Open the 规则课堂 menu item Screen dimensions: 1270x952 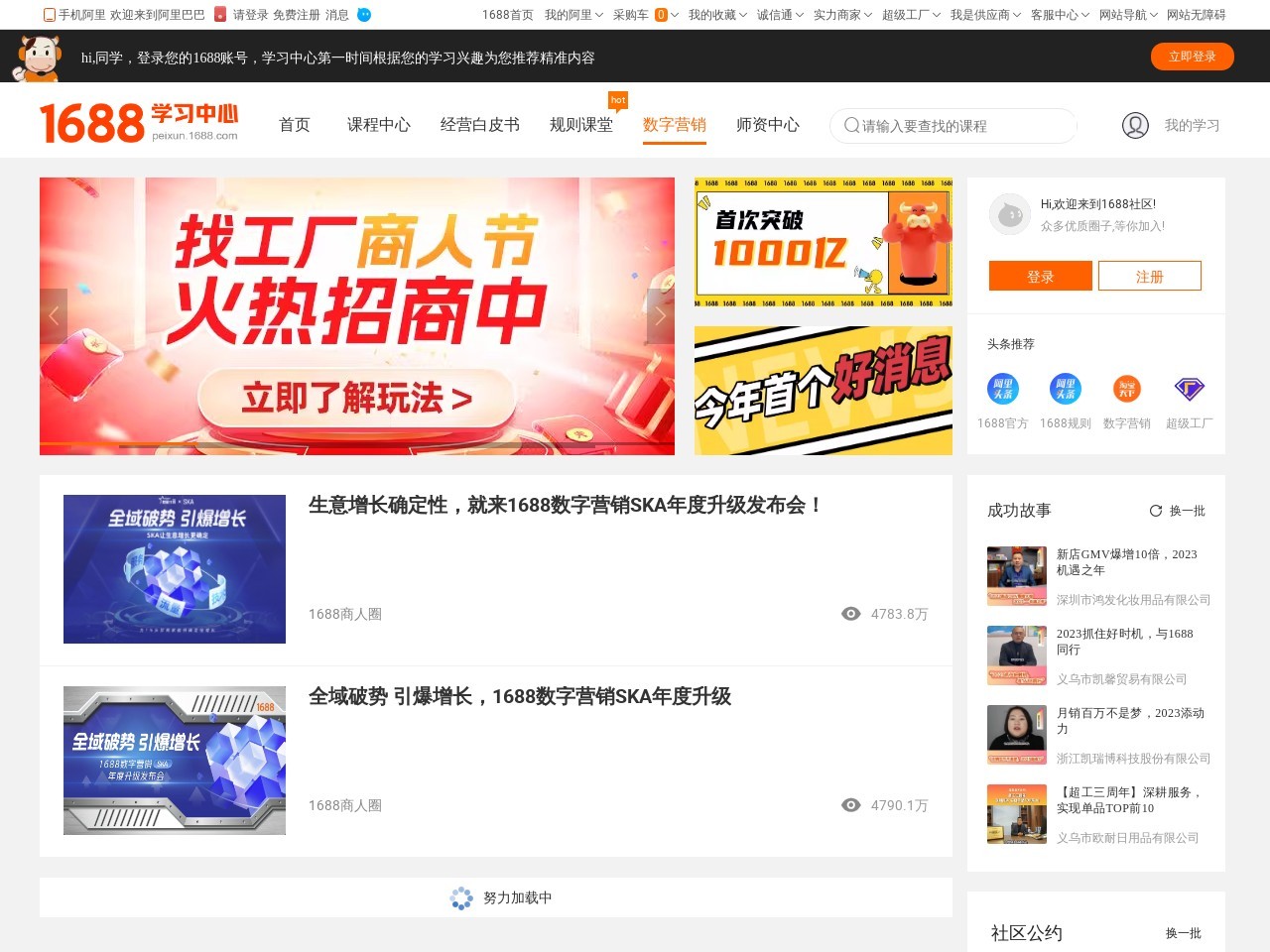pos(583,125)
